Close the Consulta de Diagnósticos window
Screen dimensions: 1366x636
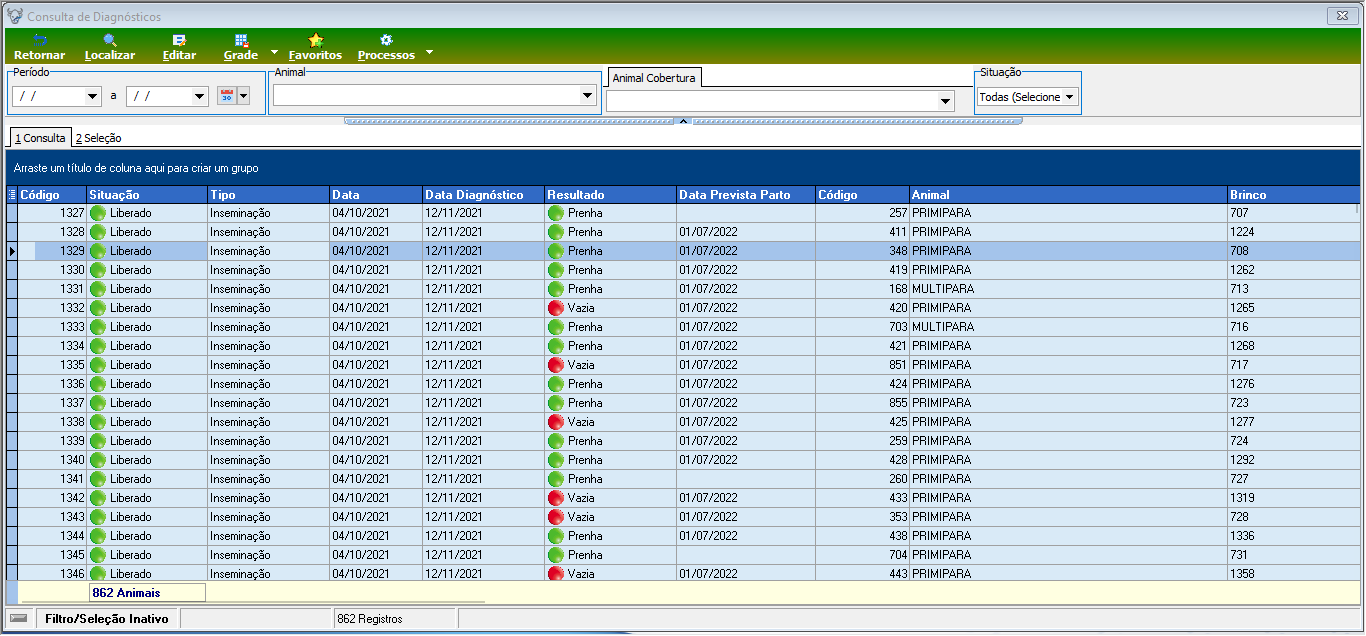click(1341, 16)
